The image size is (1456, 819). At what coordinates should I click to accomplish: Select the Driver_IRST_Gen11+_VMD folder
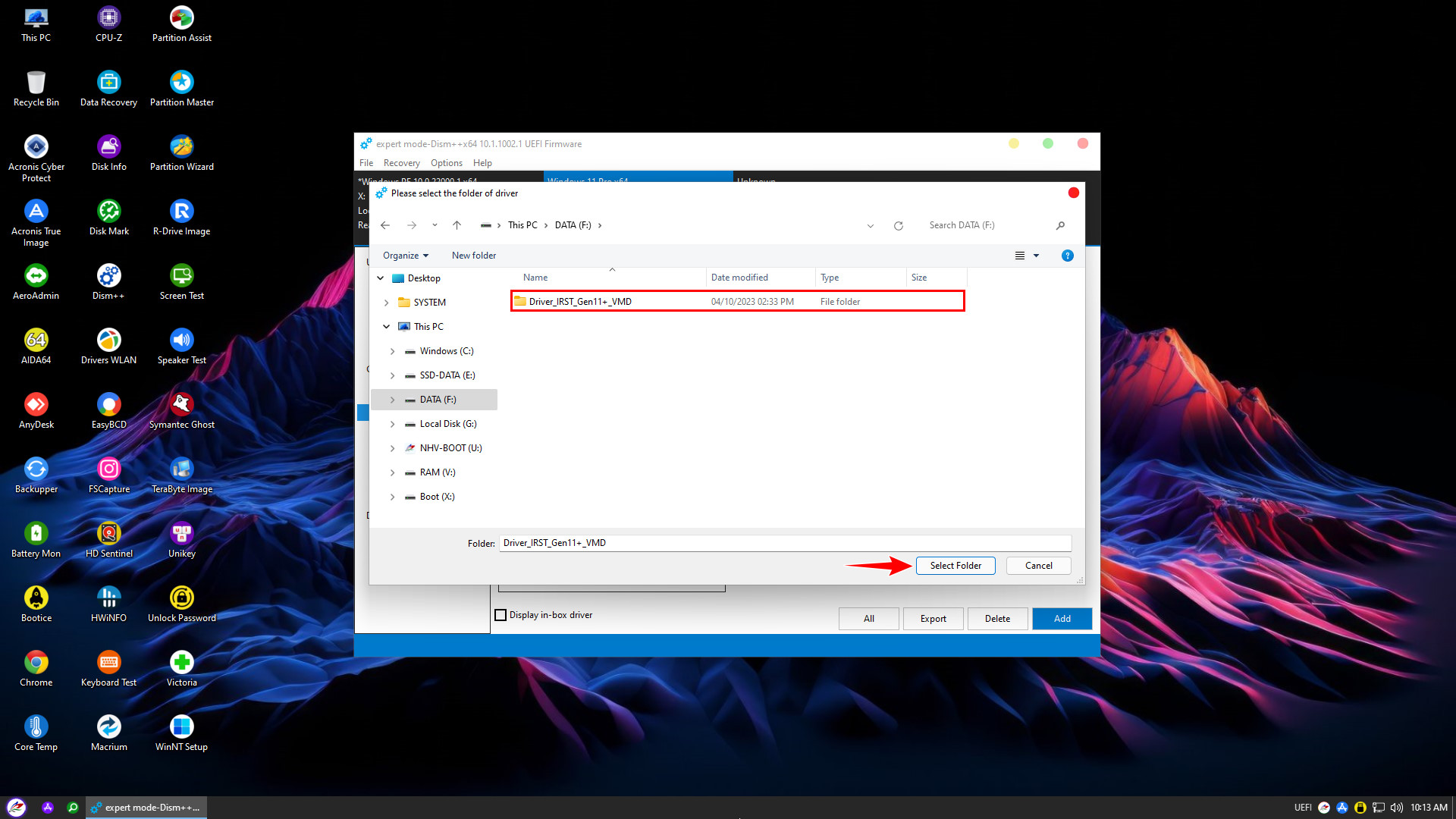[580, 302]
